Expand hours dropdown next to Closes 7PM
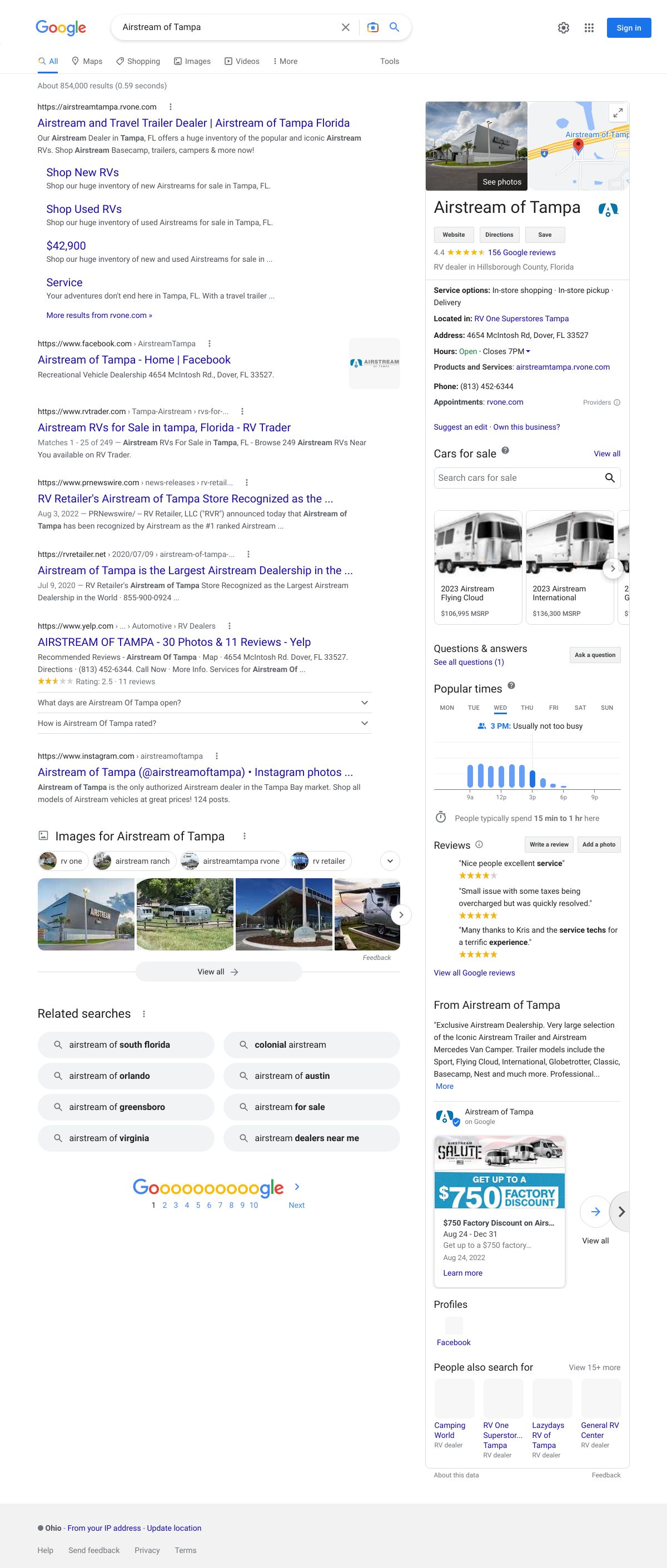The image size is (667, 1568). click(527, 351)
